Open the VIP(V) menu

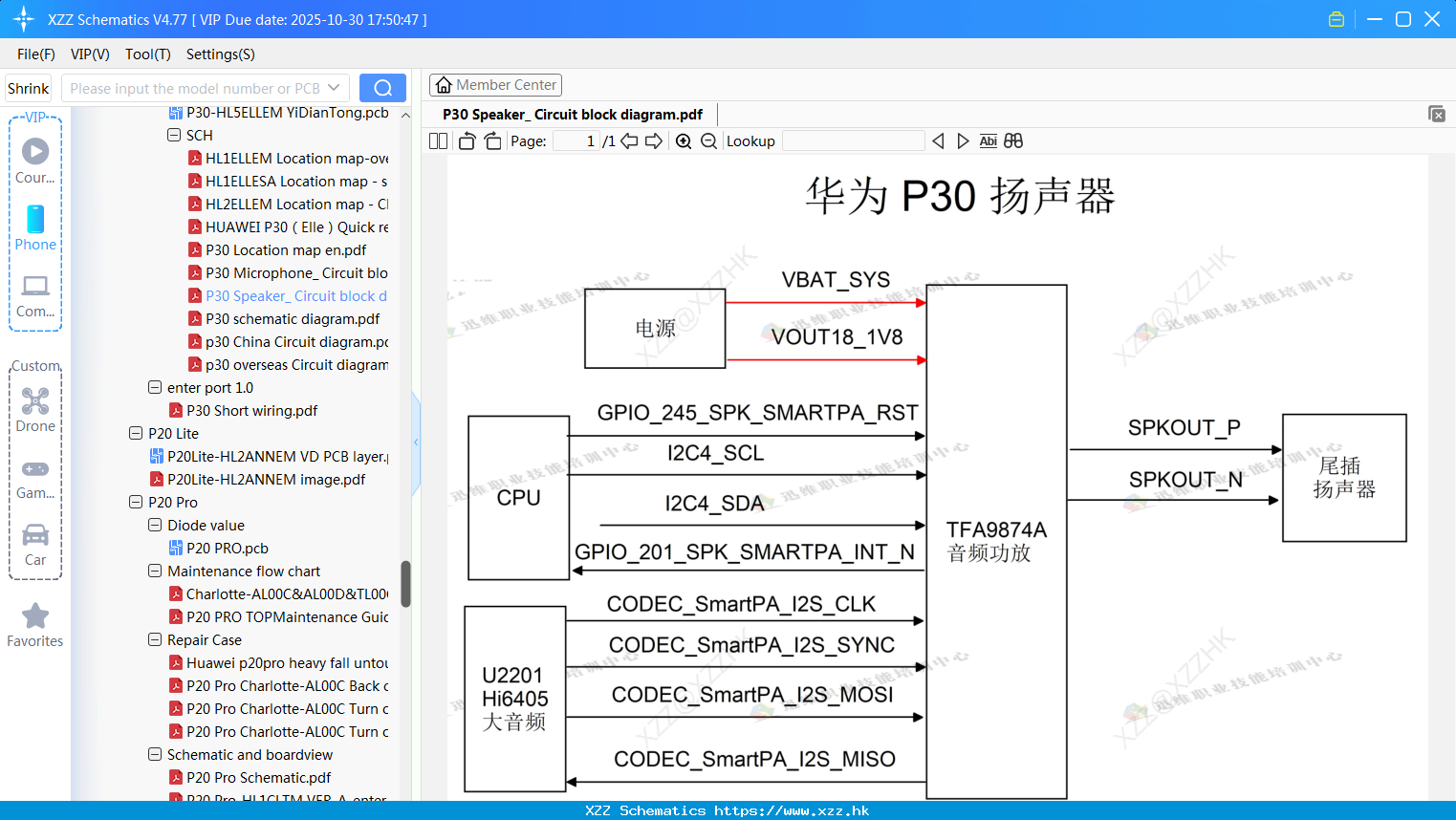point(90,54)
